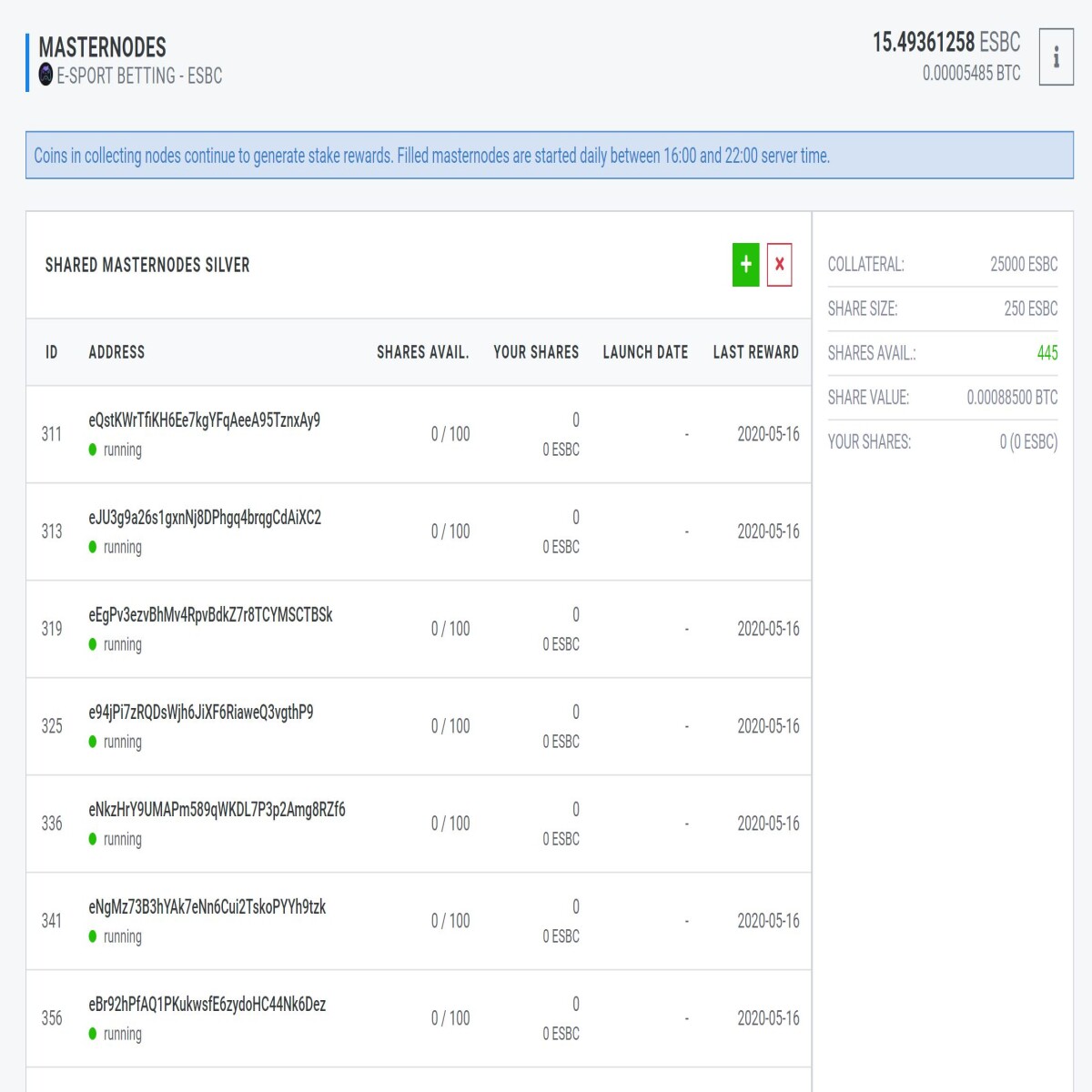
Task: Click green running status dot for node 356
Action: click(93, 1034)
